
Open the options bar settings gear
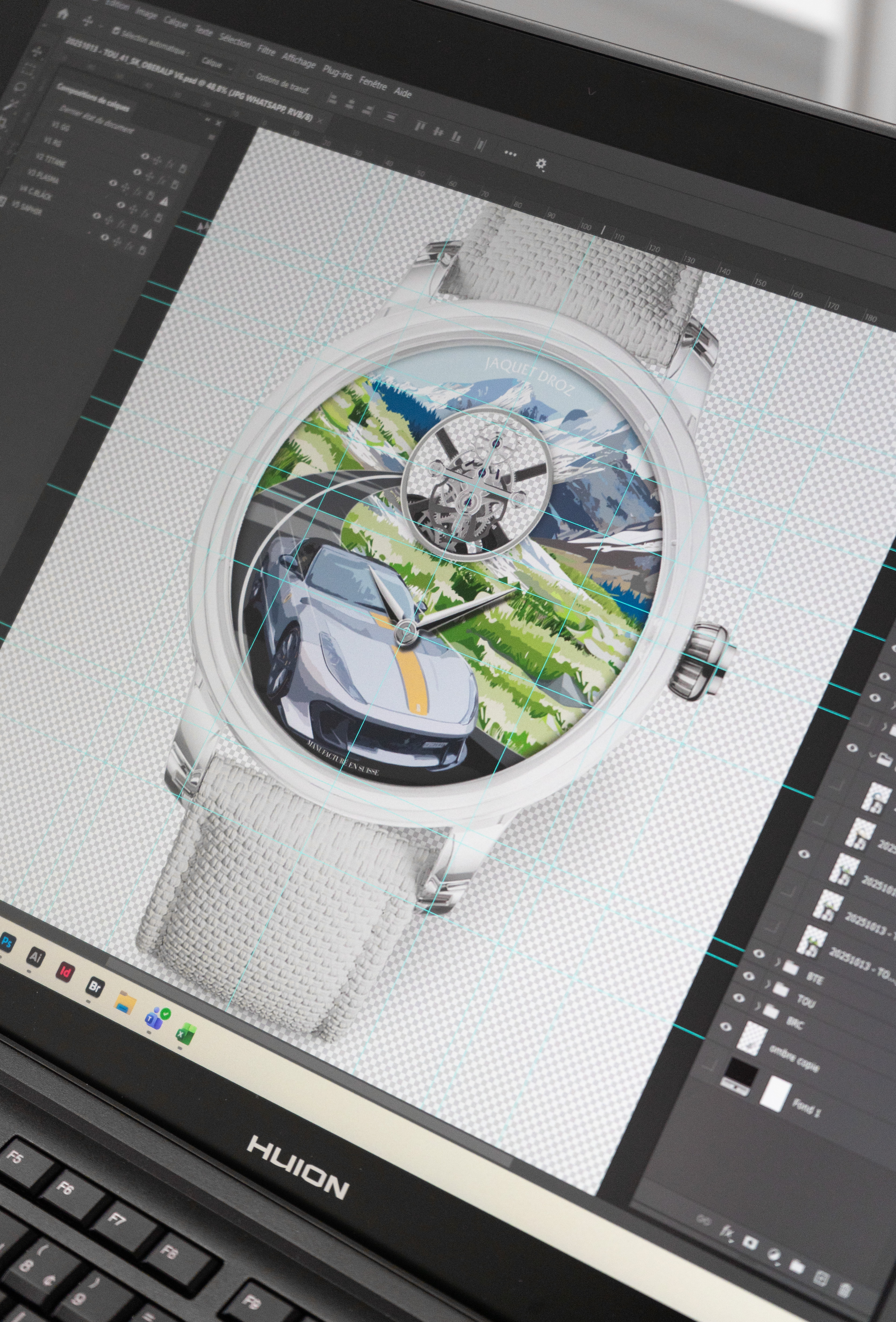[541, 164]
